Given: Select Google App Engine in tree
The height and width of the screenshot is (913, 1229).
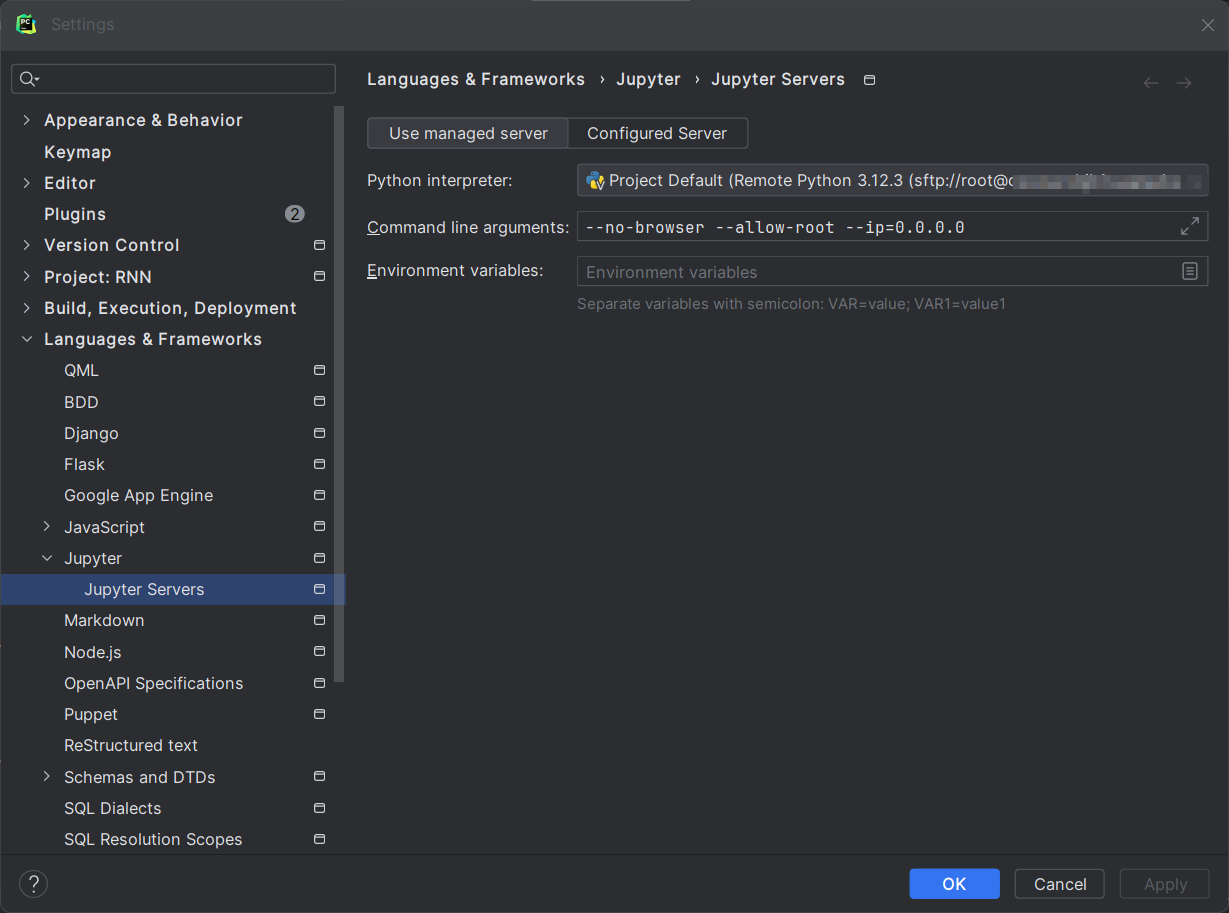Looking at the screenshot, I should 138,495.
